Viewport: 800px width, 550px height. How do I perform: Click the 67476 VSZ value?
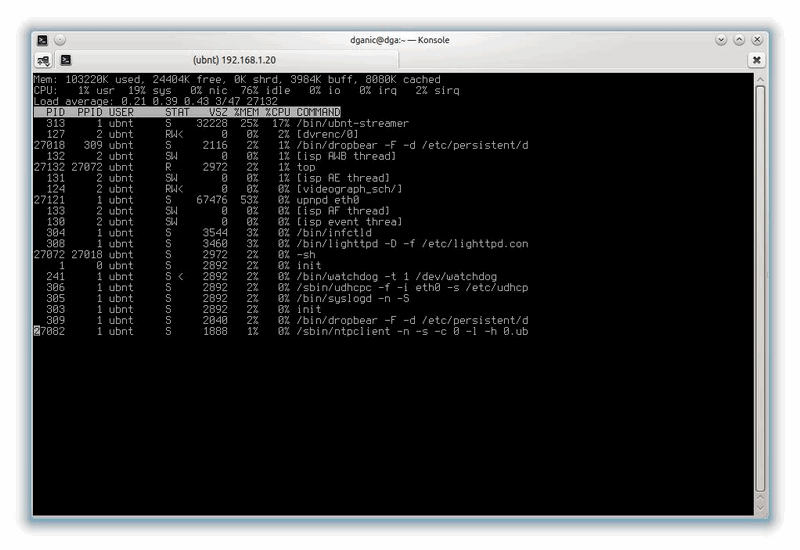[x=212, y=200]
